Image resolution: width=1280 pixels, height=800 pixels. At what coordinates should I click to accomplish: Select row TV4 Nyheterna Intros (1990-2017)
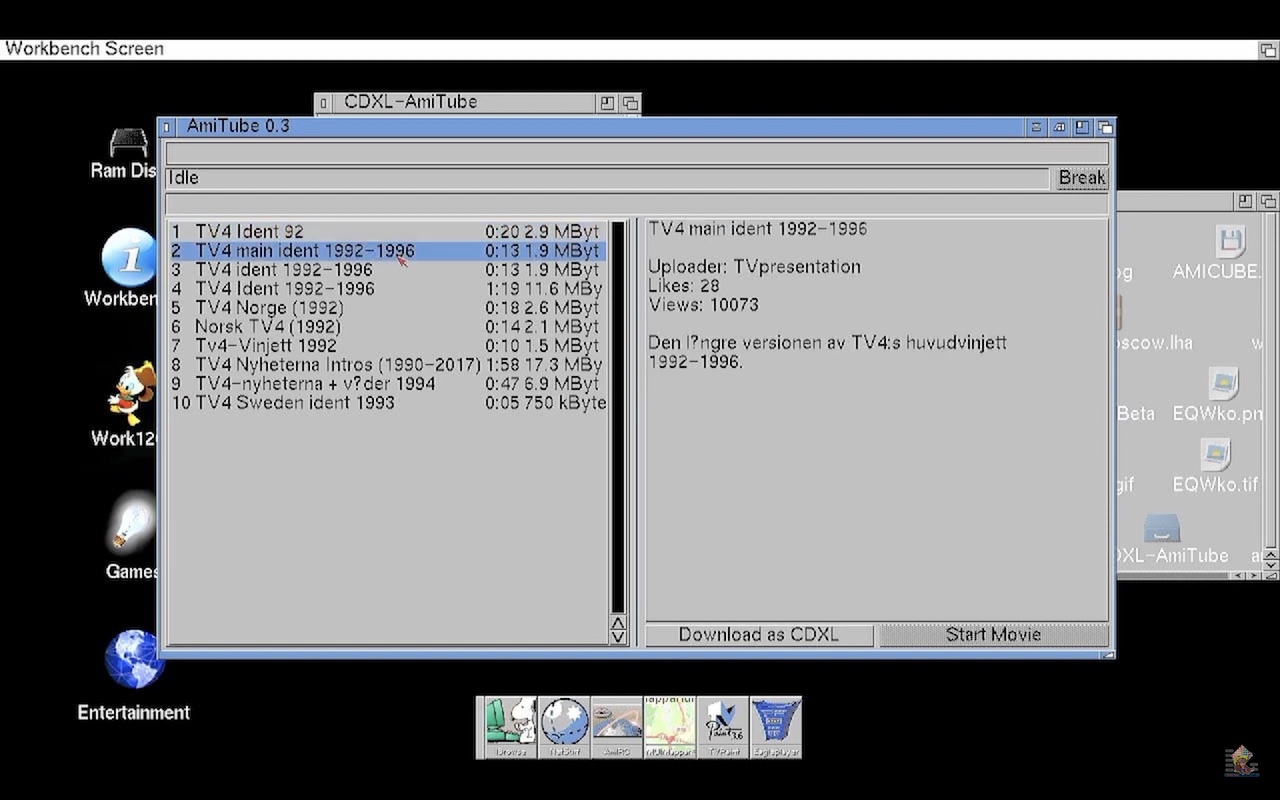pos(386,365)
